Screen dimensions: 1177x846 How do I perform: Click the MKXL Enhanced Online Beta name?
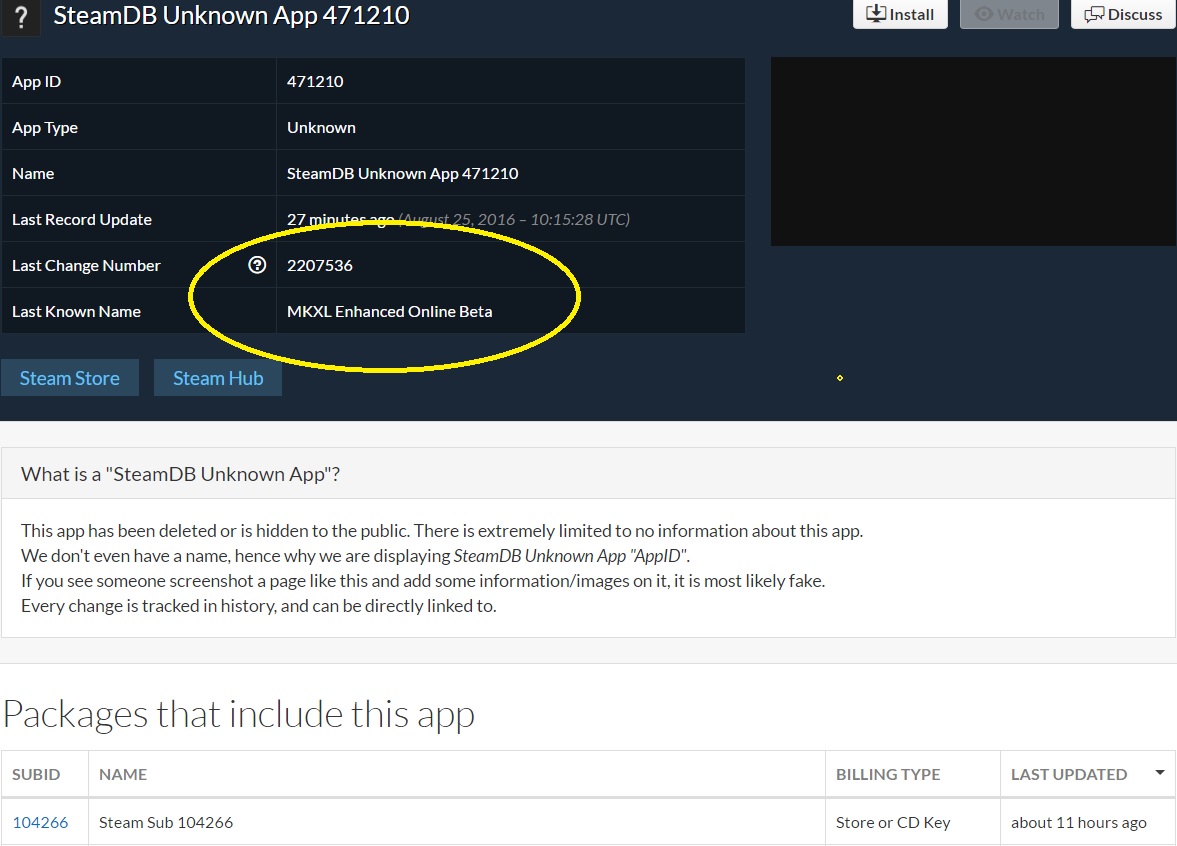389,311
